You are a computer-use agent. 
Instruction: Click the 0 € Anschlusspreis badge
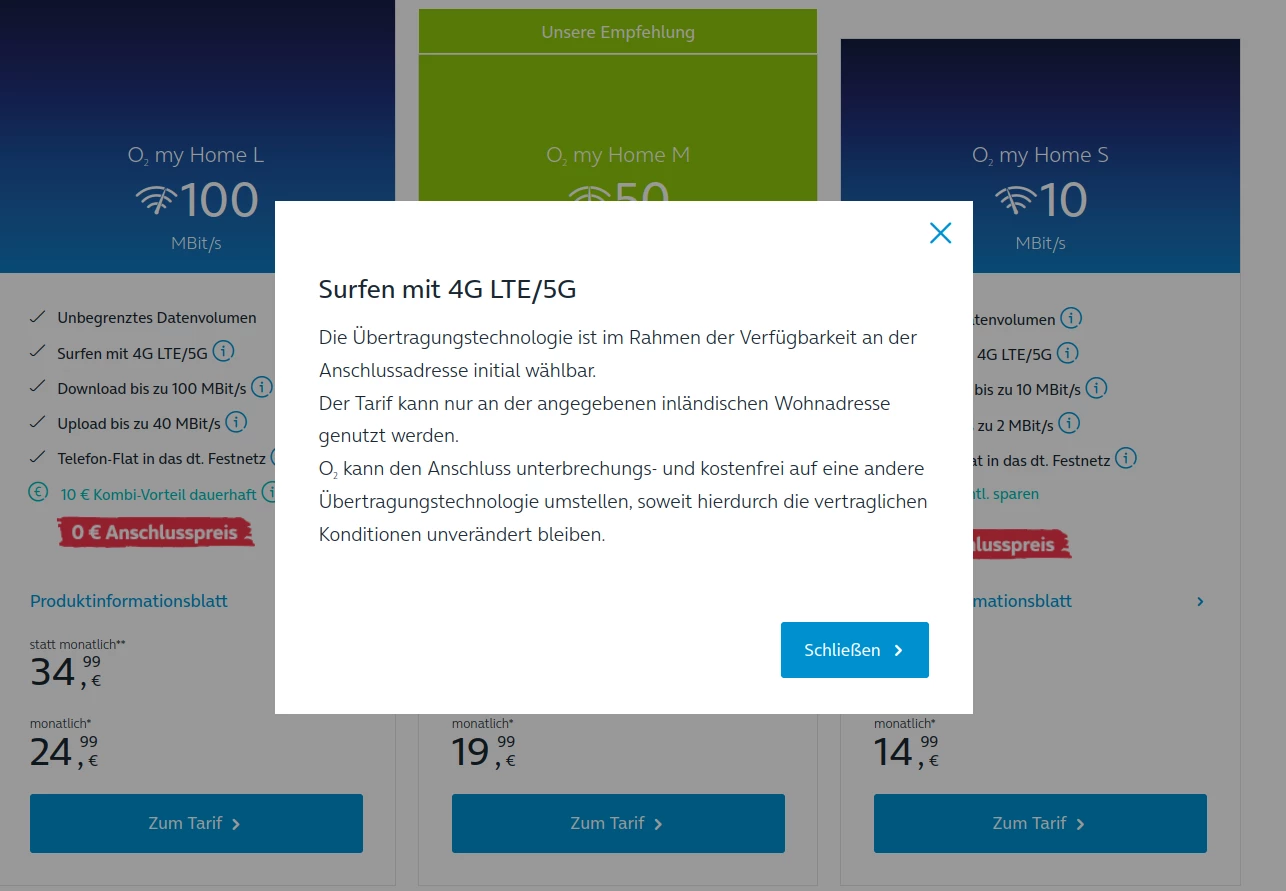coord(155,532)
